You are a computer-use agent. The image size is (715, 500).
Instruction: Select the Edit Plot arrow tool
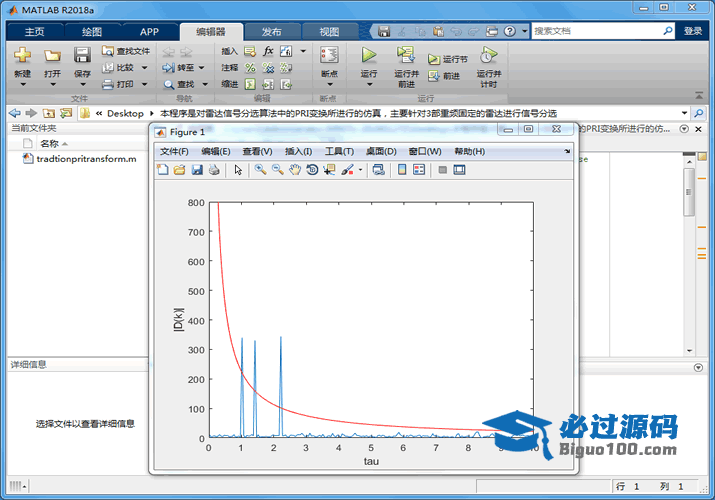pos(238,170)
